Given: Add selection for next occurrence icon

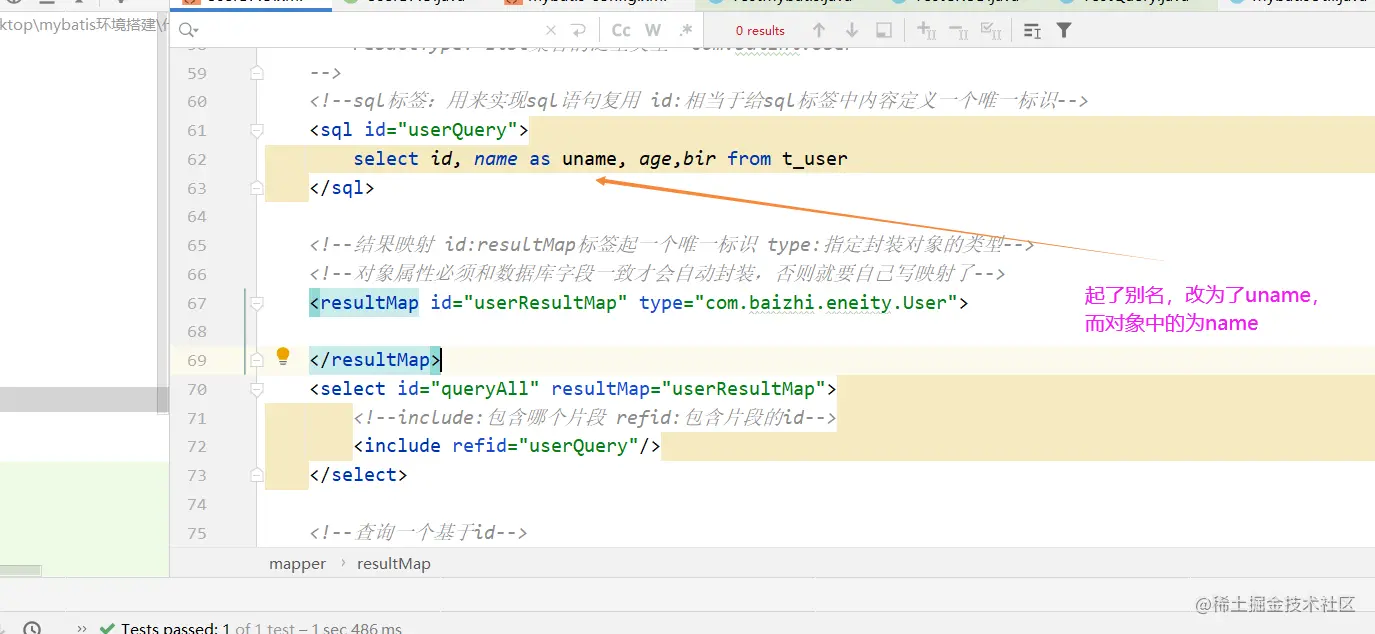Looking at the screenshot, I should [926, 31].
